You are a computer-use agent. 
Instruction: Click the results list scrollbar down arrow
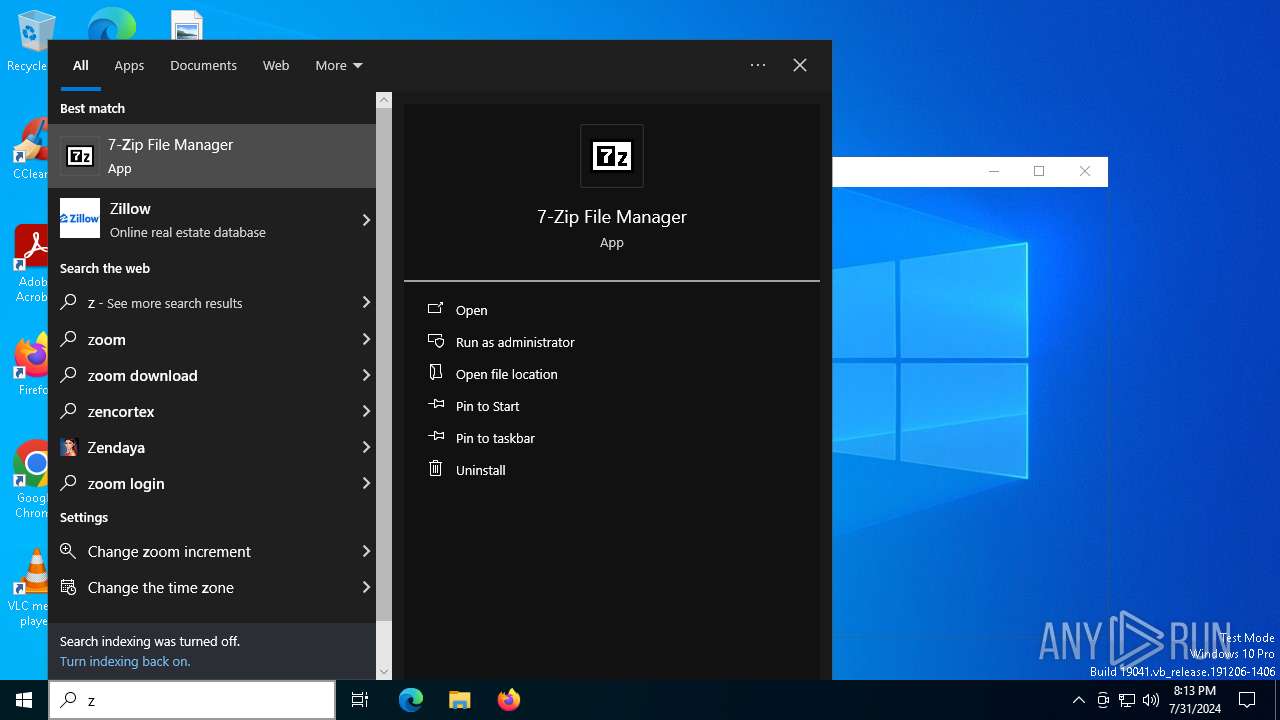384,672
